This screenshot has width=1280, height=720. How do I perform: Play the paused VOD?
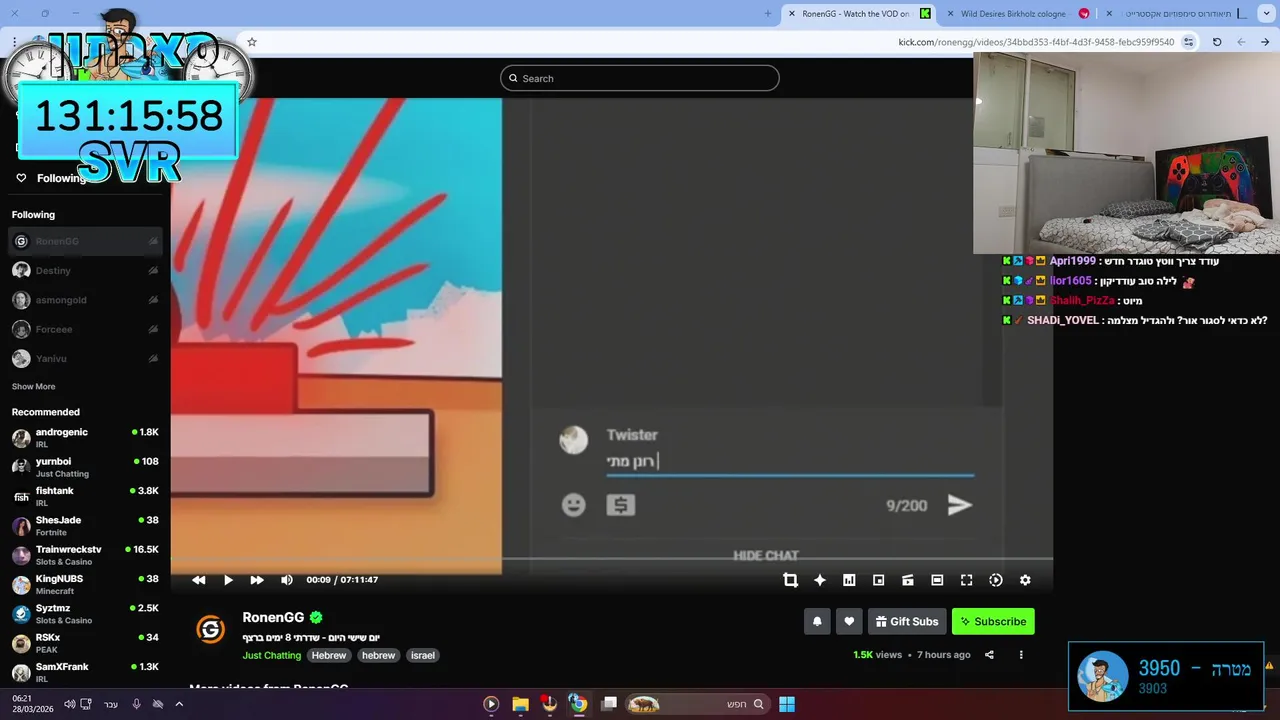click(228, 580)
